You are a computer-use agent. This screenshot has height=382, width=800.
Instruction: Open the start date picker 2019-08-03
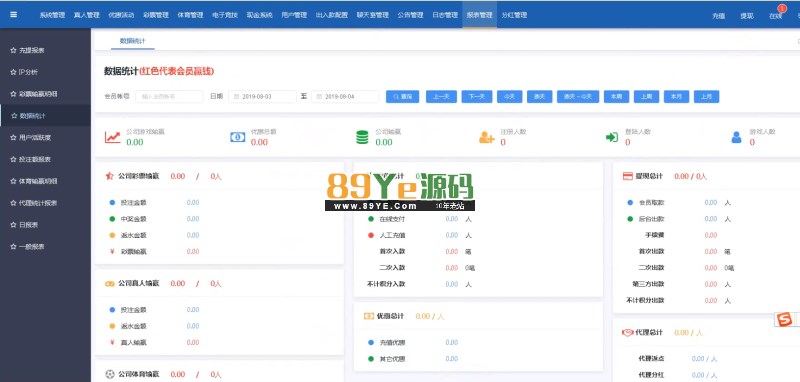(262, 96)
